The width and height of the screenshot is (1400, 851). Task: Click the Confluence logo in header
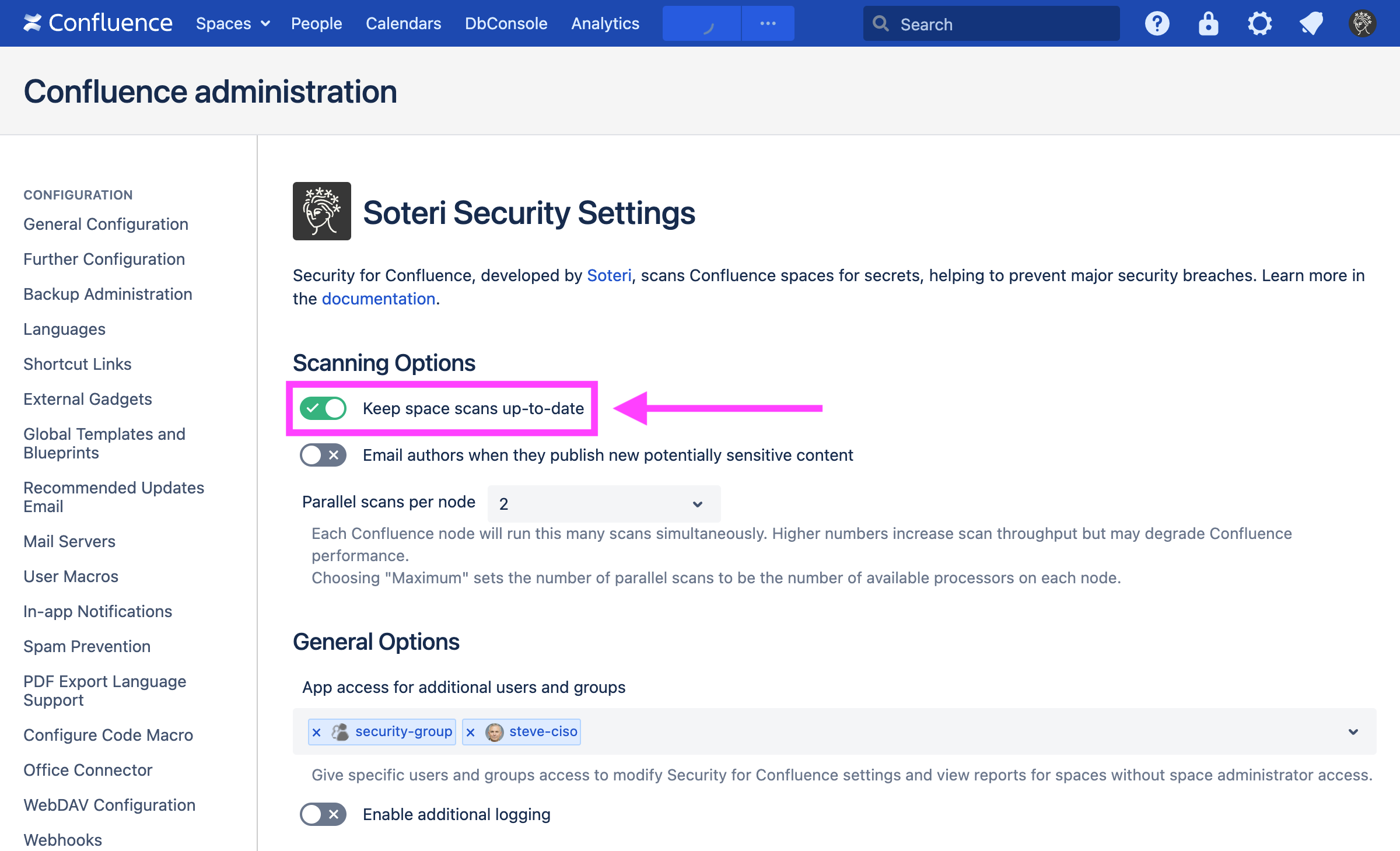[x=97, y=23]
